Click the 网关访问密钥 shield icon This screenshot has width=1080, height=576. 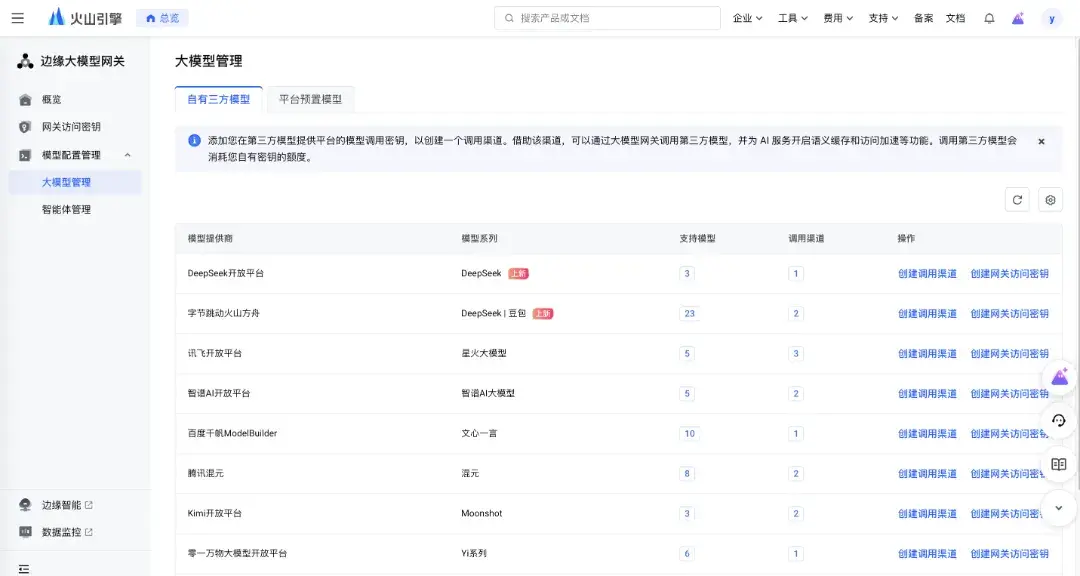[25, 127]
